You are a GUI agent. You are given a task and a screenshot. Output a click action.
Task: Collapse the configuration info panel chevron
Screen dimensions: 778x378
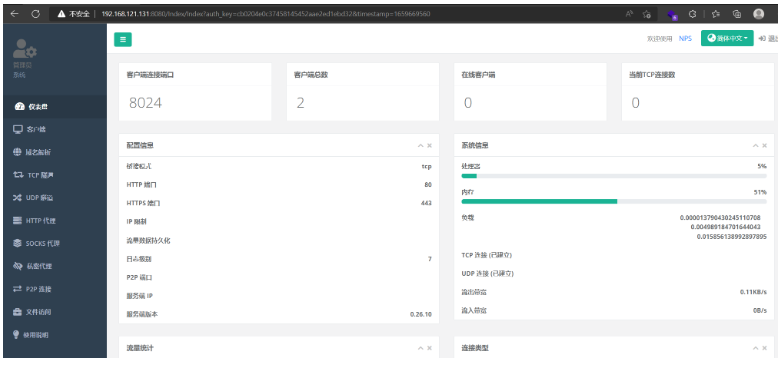pos(421,146)
